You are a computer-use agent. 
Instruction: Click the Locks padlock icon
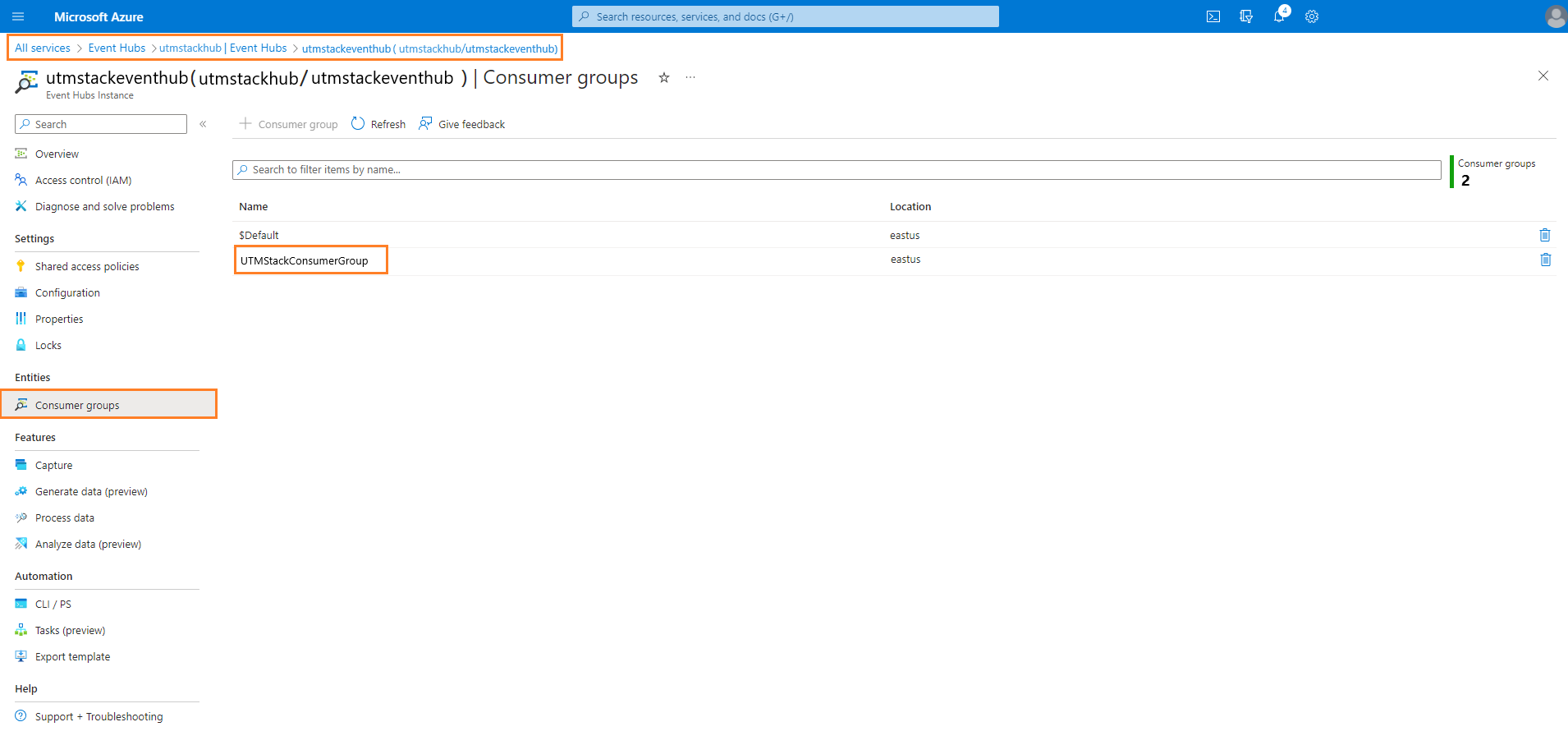point(21,345)
